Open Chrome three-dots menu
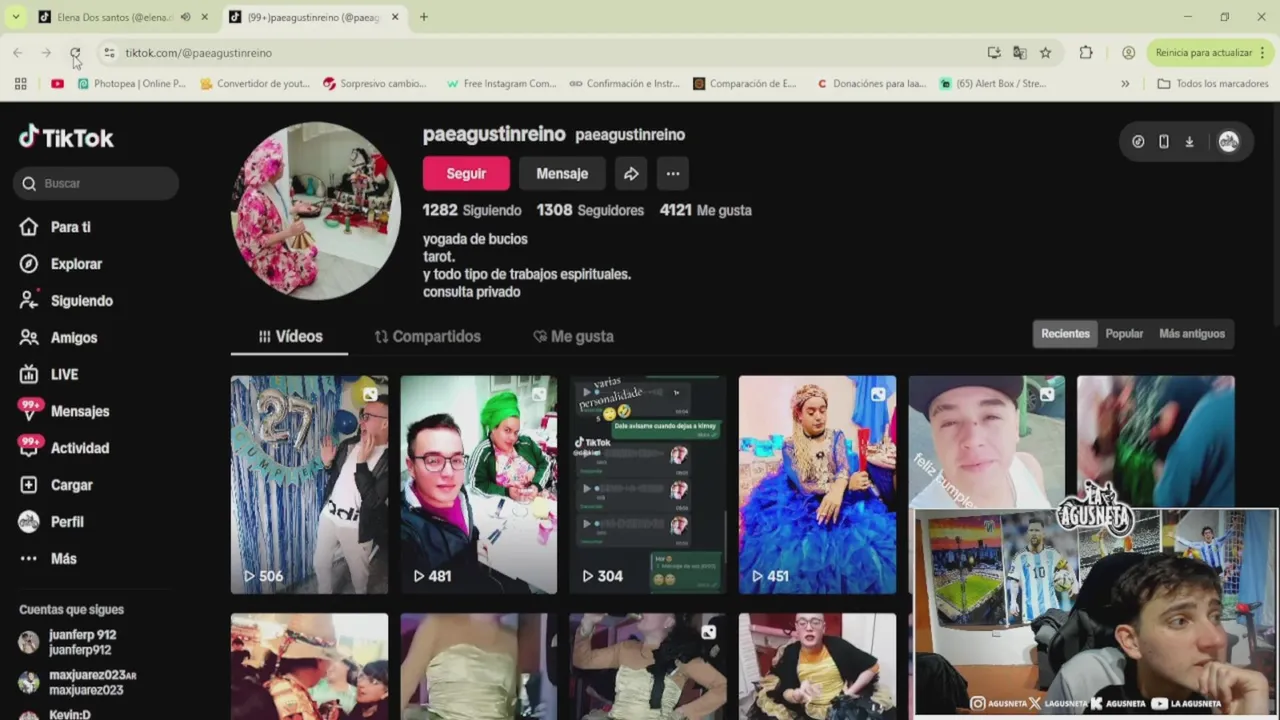Viewport: 1280px width, 720px height. tap(1262, 53)
